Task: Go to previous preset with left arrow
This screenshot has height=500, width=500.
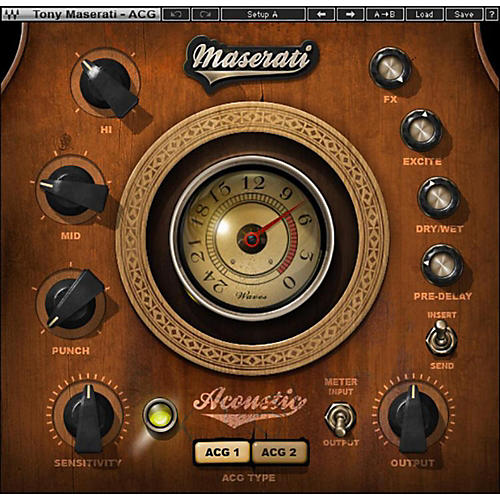Action: click(x=321, y=14)
